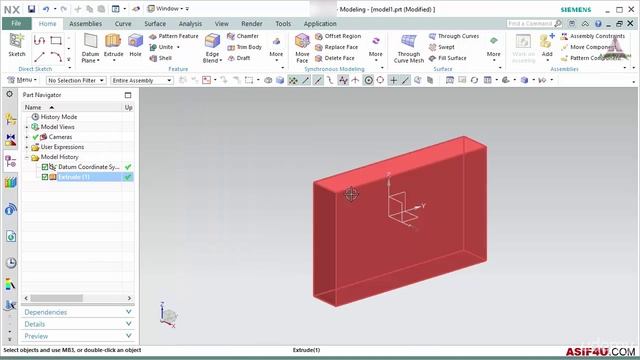Expand the Model Views node

point(27,127)
